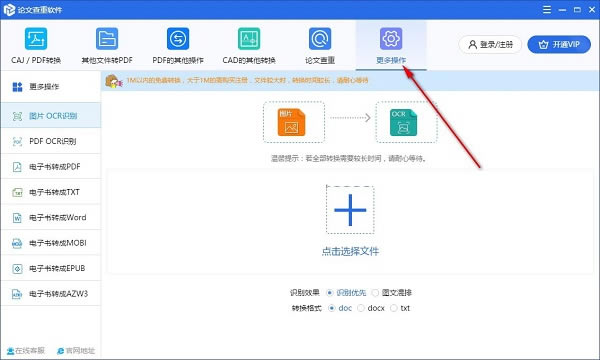
Task: Open 官网地址 link
Action: (76, 351)
